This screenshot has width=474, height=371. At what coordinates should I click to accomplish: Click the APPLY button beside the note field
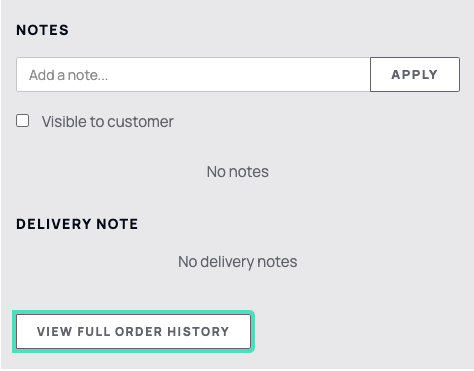(x=415, y=75)
